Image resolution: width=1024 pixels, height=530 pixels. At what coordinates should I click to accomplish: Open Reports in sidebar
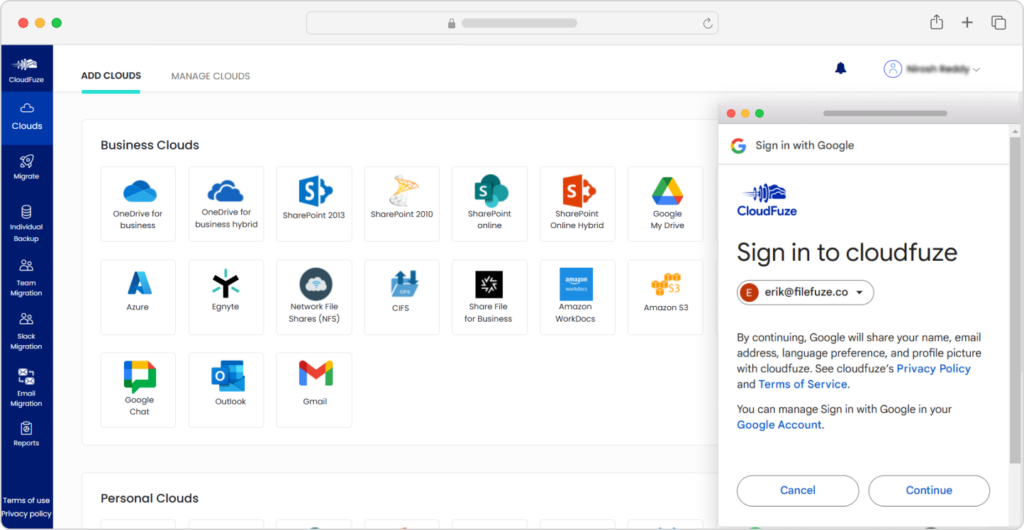26,435
